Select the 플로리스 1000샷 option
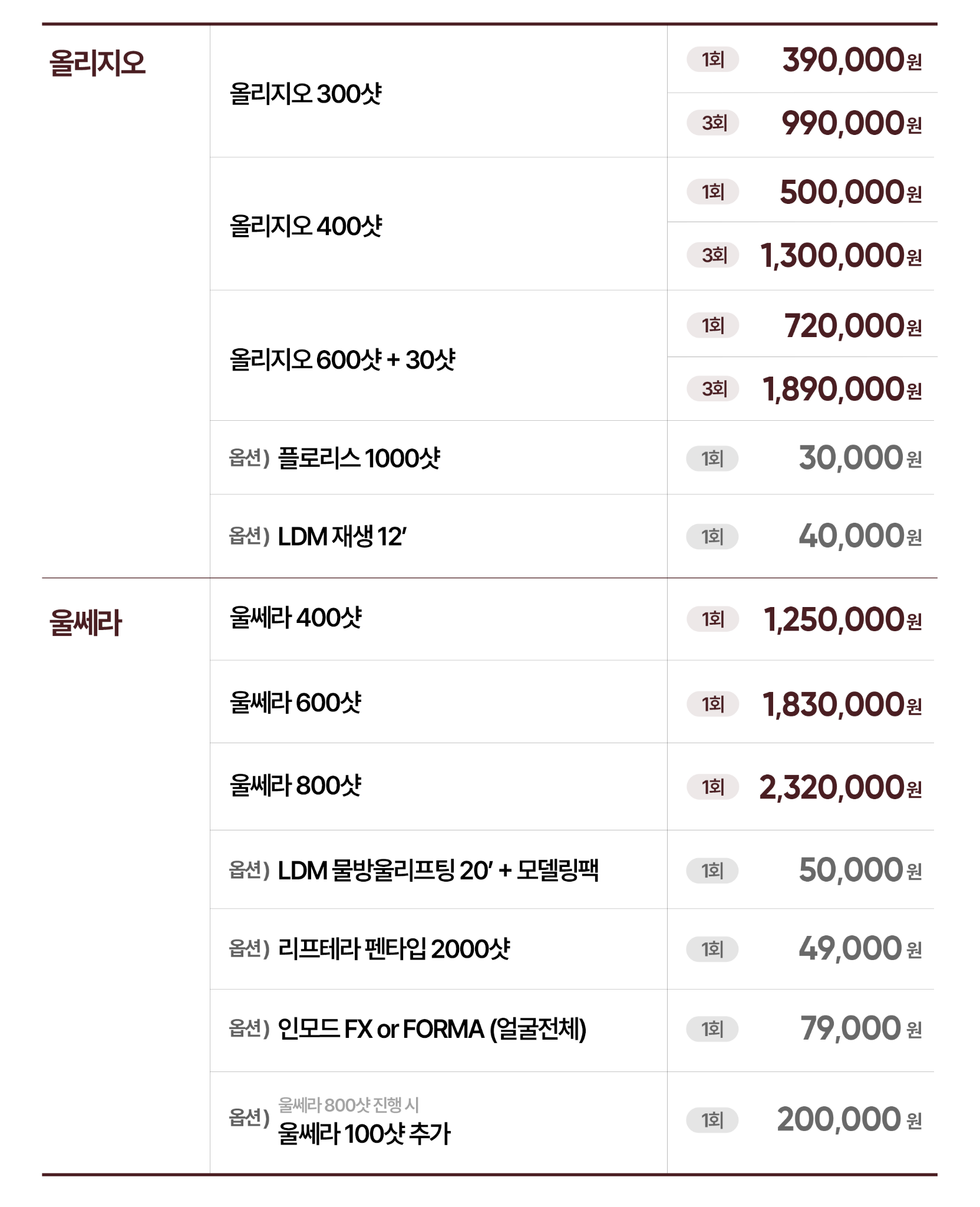The width and height of the screenshot is (980, 1207). point(358,458)
